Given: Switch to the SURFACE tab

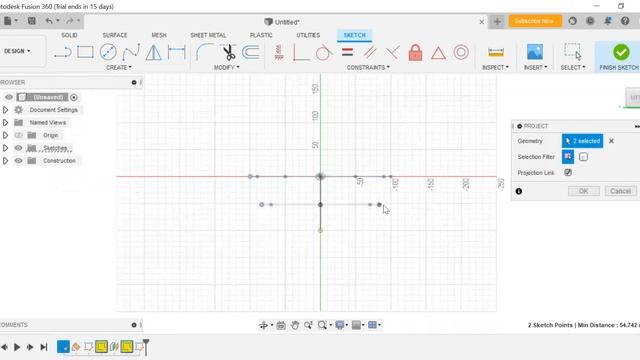Looking at the screenshot, I should pyautogui.click(x=115, y=35).
